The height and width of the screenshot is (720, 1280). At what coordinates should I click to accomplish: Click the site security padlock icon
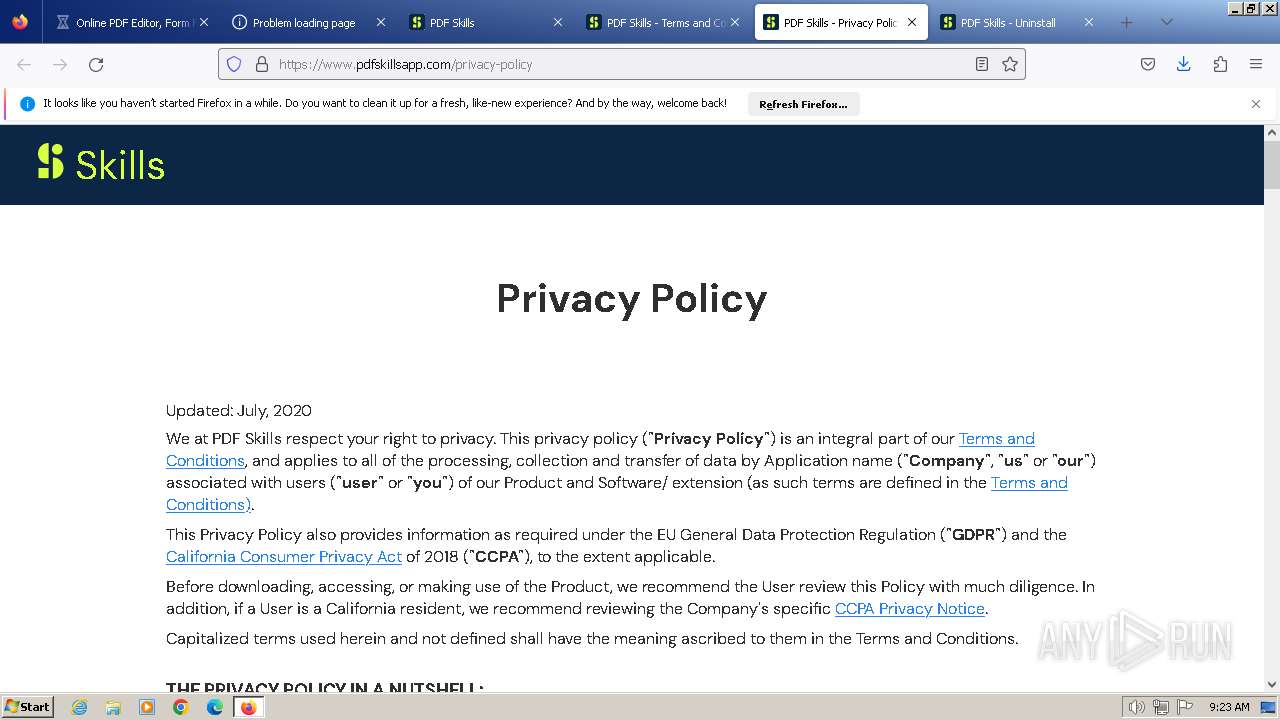click(262, 64)
